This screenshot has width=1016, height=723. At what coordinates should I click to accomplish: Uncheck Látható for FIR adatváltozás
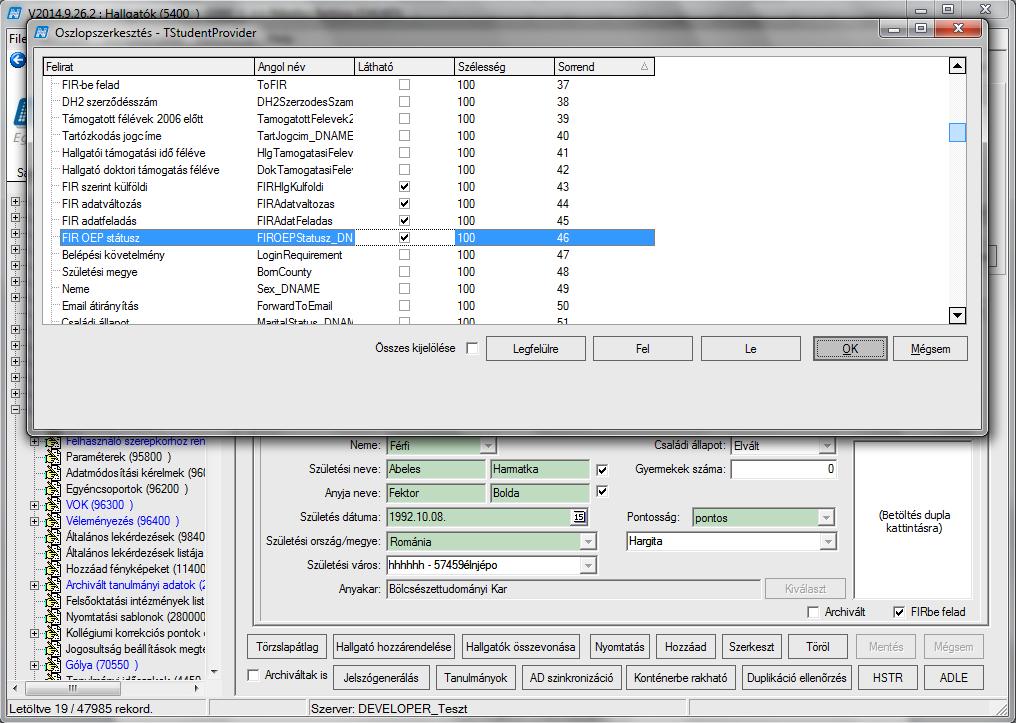(x=404, y=203)
